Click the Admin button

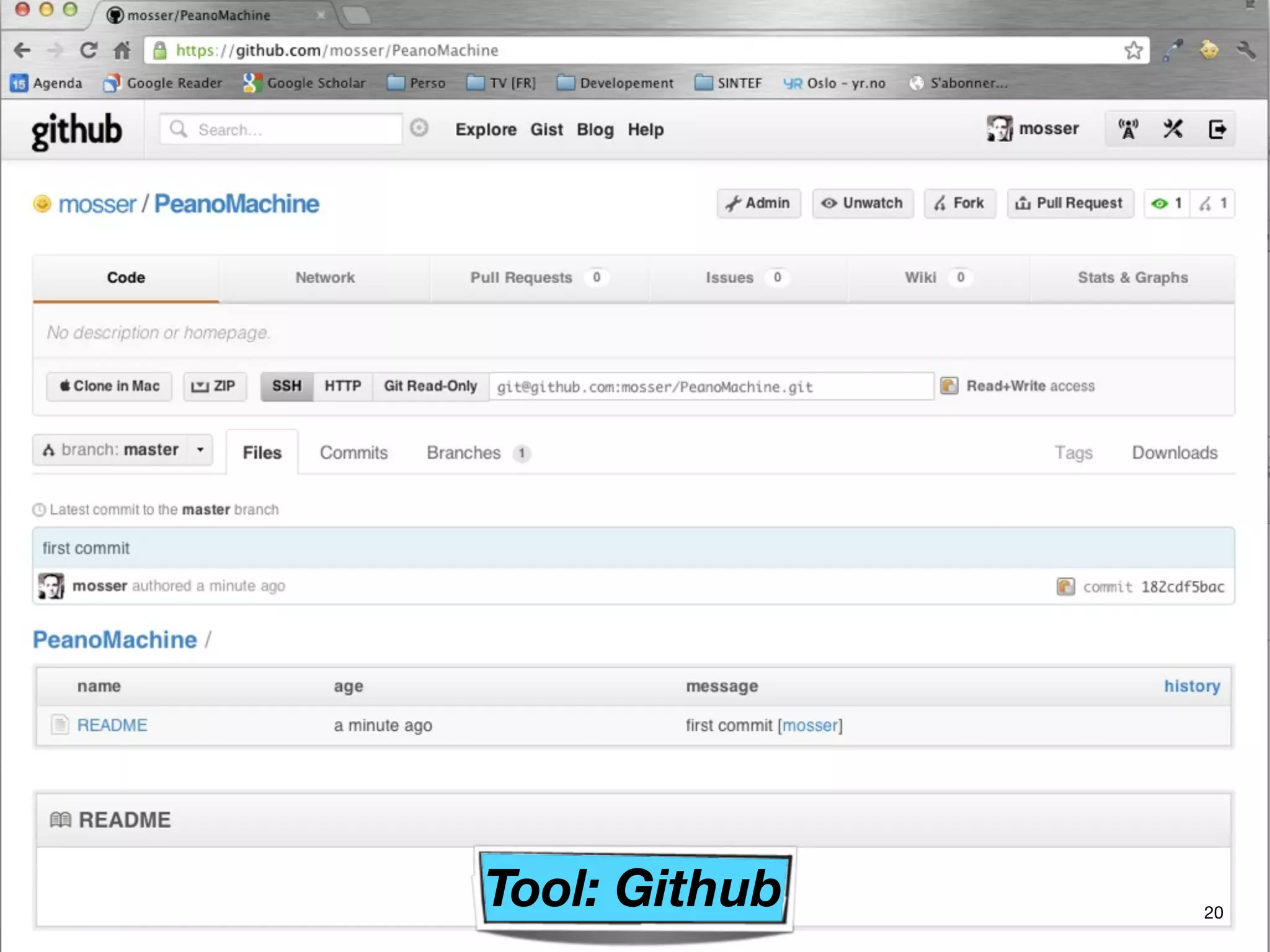(759, 203)
